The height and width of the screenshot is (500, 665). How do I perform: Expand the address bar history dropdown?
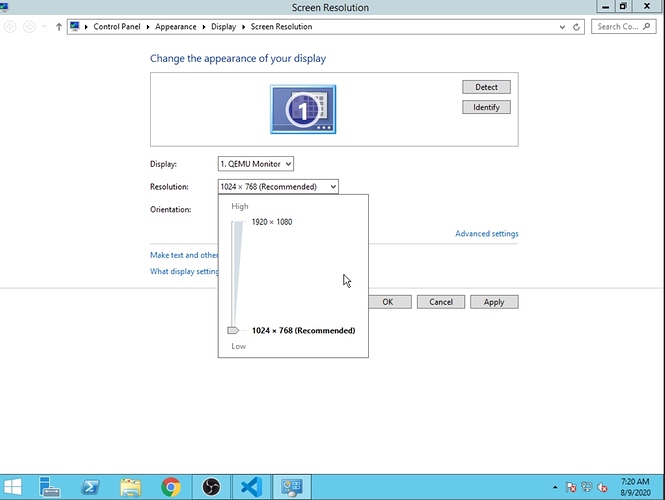(563, 27)
